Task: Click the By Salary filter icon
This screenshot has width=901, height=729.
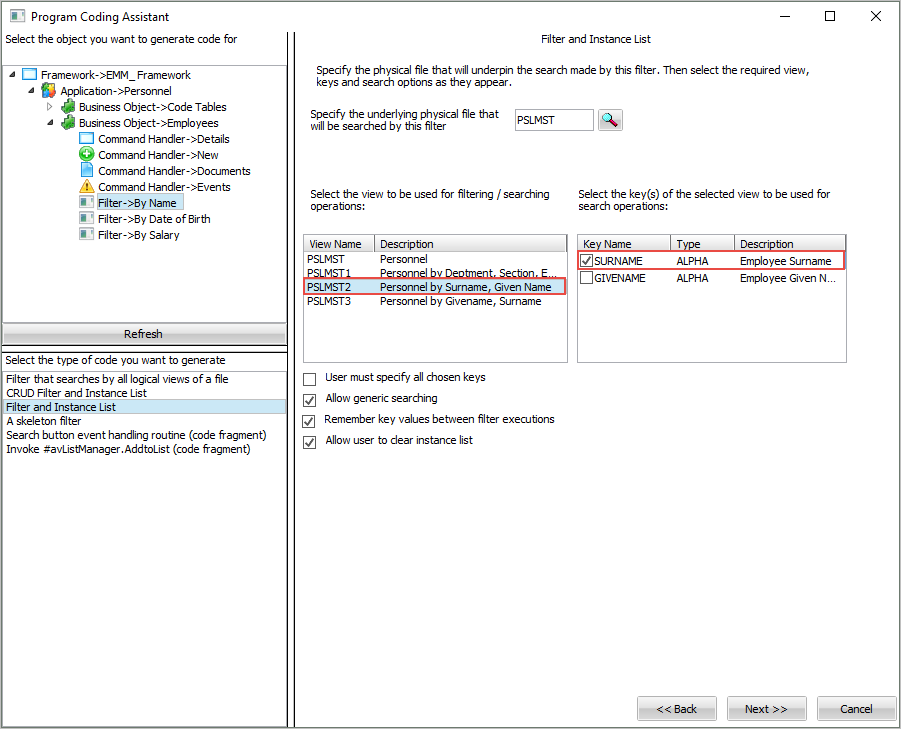Action: click(x=86, y=235)
